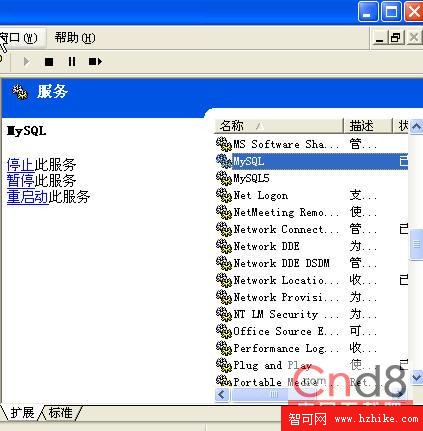This screenshot has width=423, height=431.
Task: Select the MySQL service name in the list
Action: coord(249,161)
